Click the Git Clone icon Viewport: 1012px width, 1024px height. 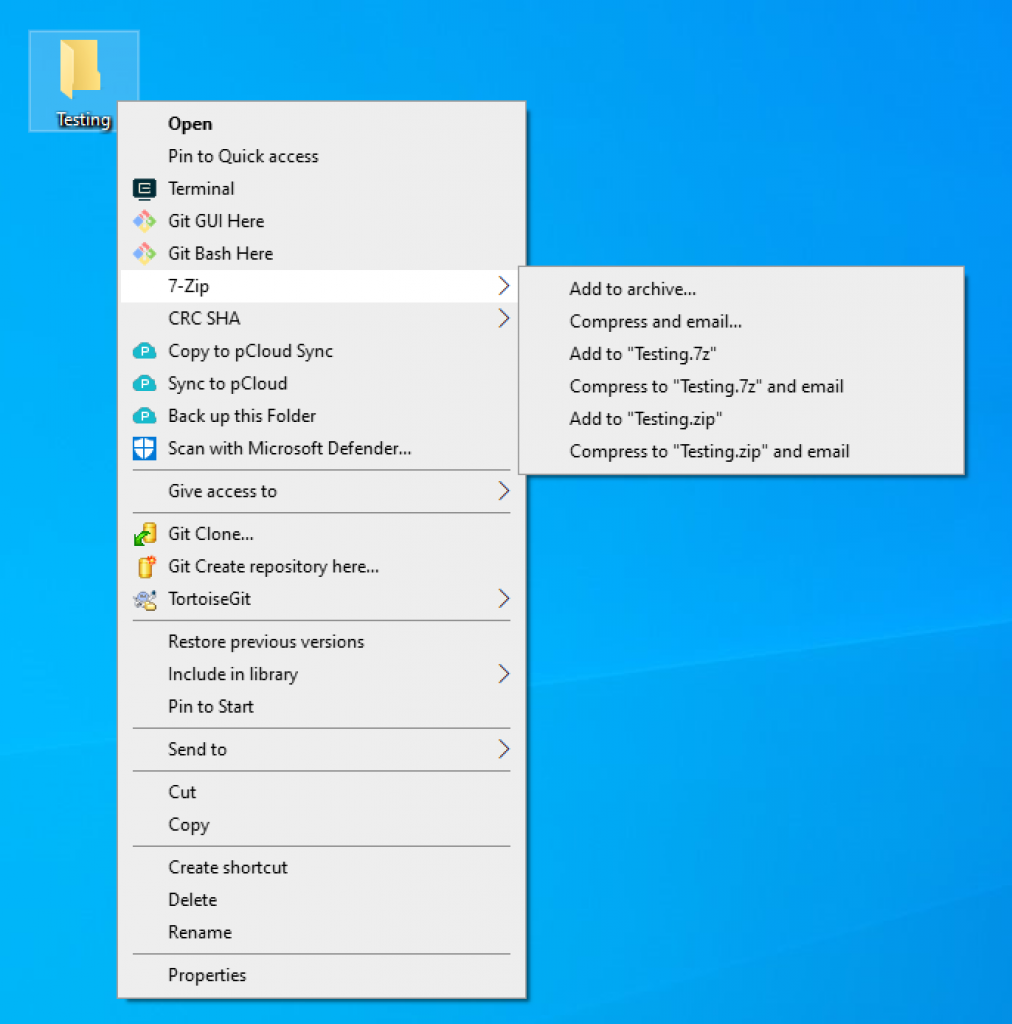144,534
